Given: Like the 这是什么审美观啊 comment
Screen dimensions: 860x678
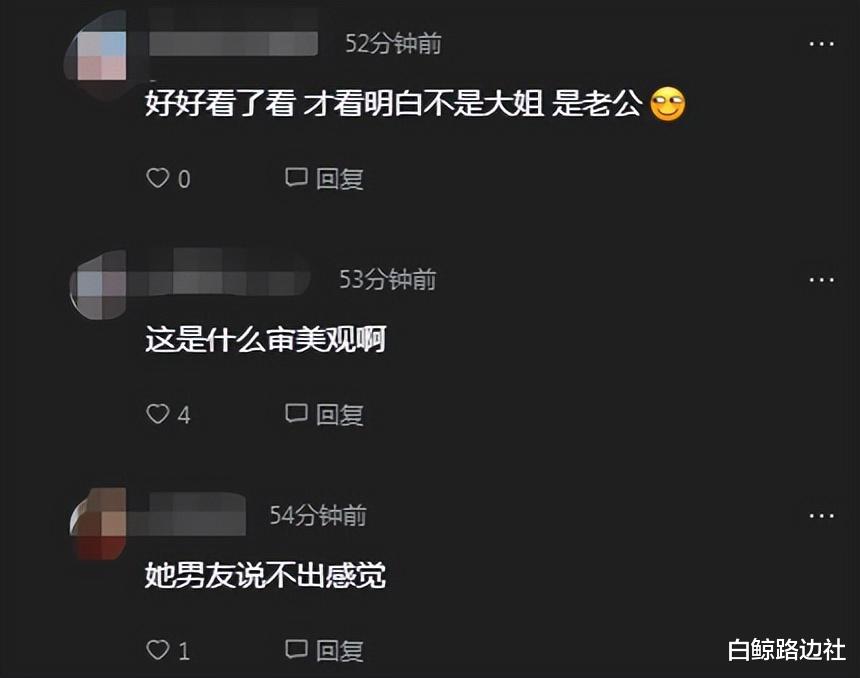Looking at the screenshot, I should [x=158, y=414].
